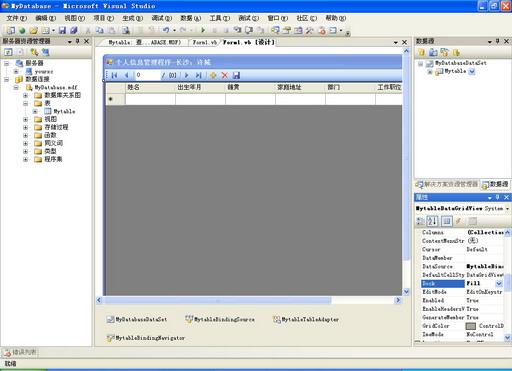Select MyDatabaseDataSet in the component tray
The image size is (512, 371).
tap(137, 319)
